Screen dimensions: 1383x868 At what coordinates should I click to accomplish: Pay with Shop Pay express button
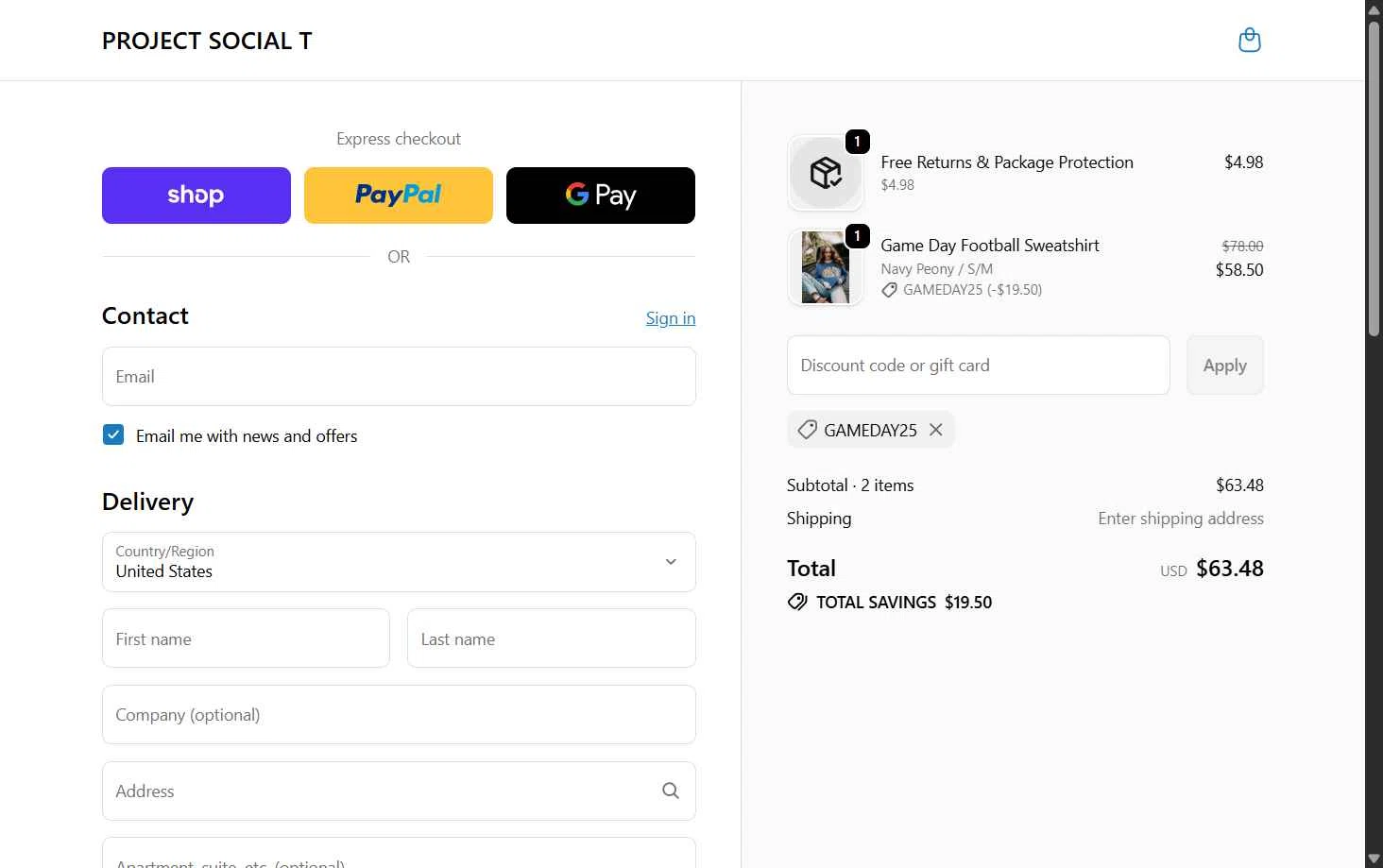[x=196, y=196]
